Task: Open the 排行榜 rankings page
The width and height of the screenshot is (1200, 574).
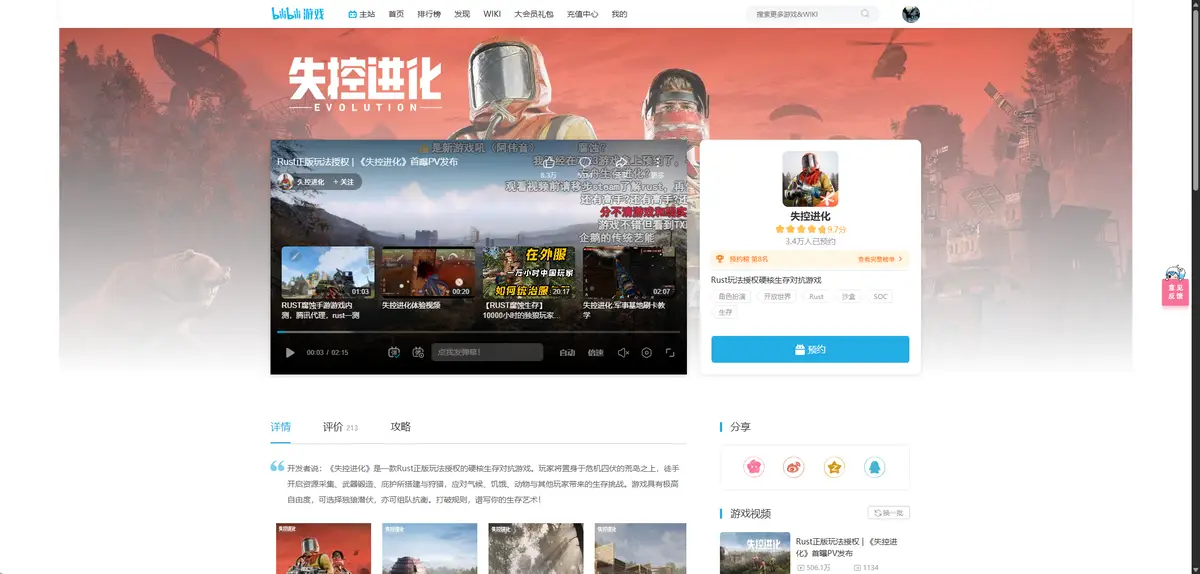Action: pos(429,14)
